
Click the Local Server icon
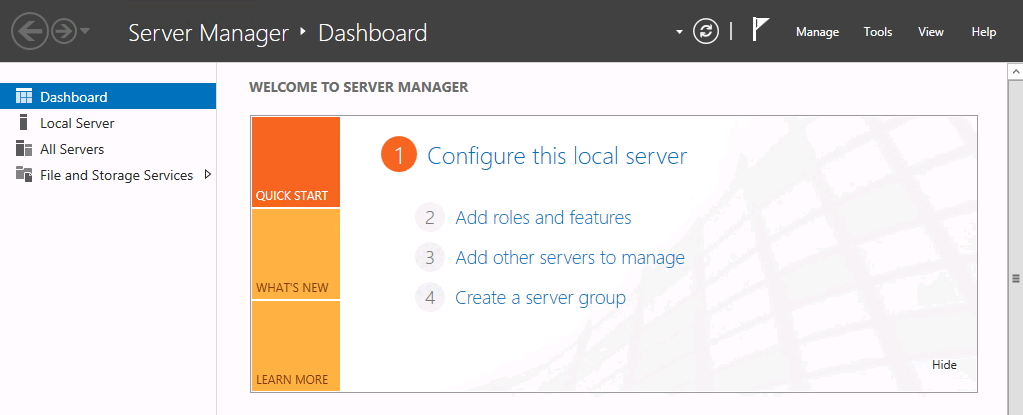(24, 122)
